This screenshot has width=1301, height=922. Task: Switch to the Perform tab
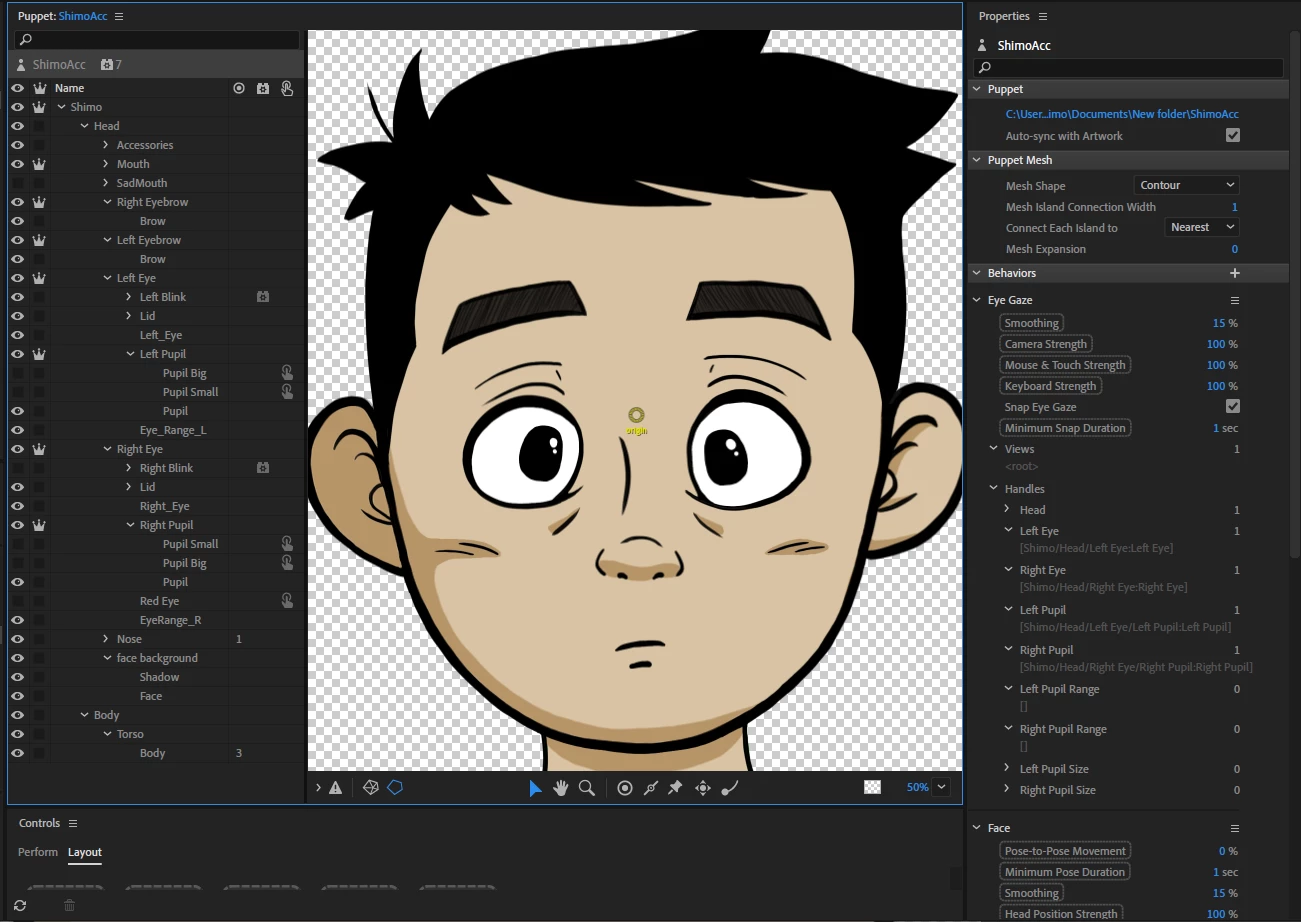point(38,852)
